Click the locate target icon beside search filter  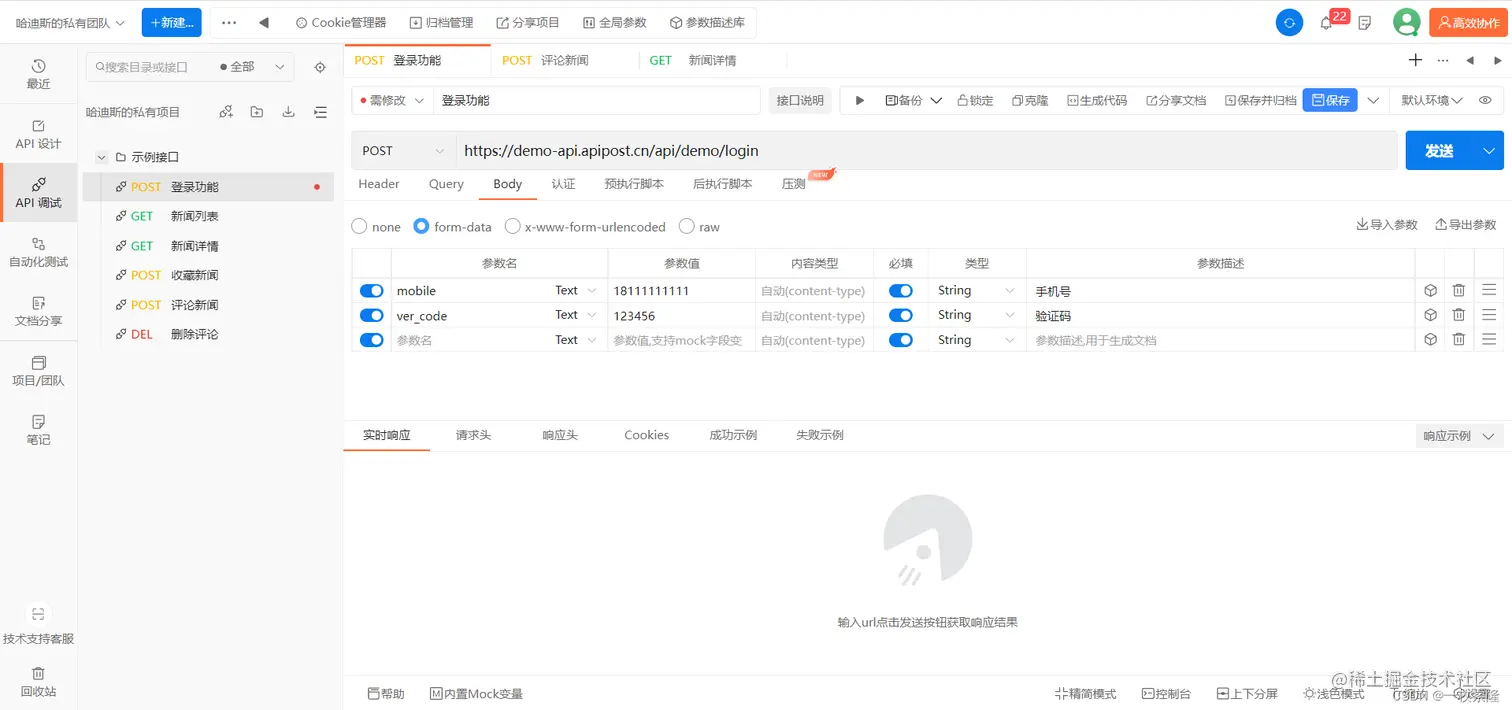320,67
